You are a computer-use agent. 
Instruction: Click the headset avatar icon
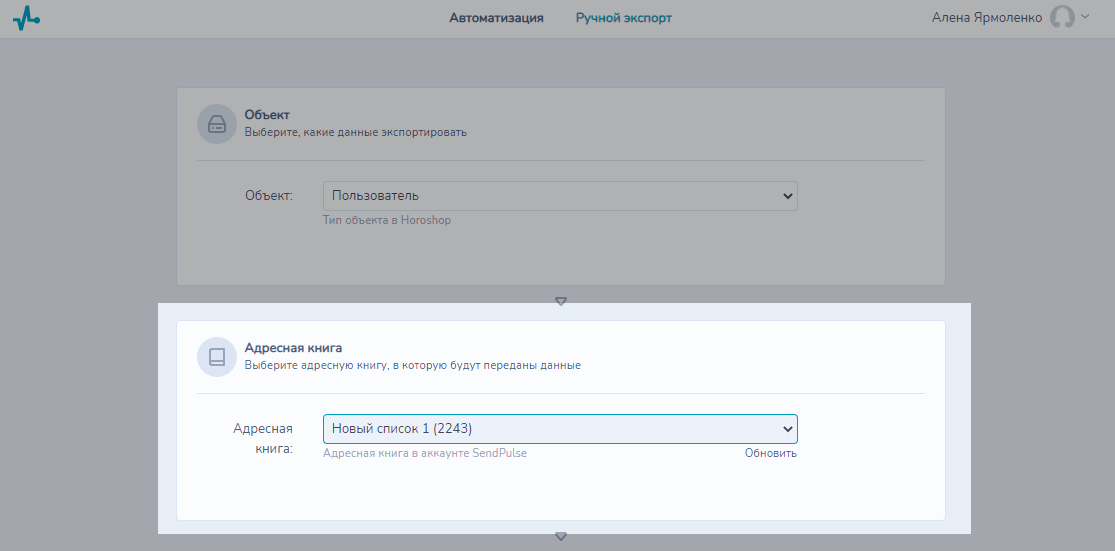tap(1062, 17)
